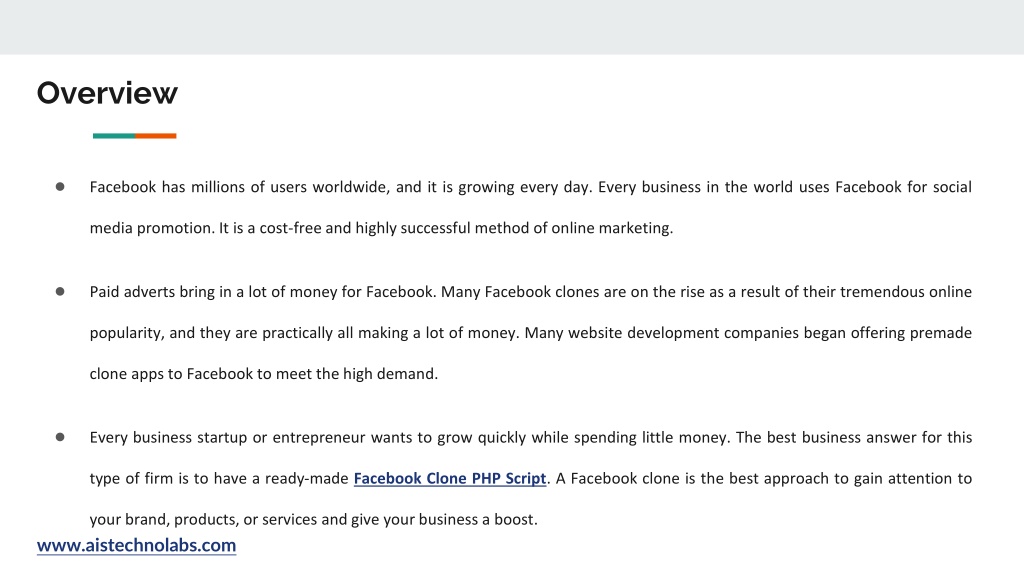Select the teal segment of the title underline
Image resolution: width=1024 pixels, height=576 pixels.
click(x=114, y=136)
